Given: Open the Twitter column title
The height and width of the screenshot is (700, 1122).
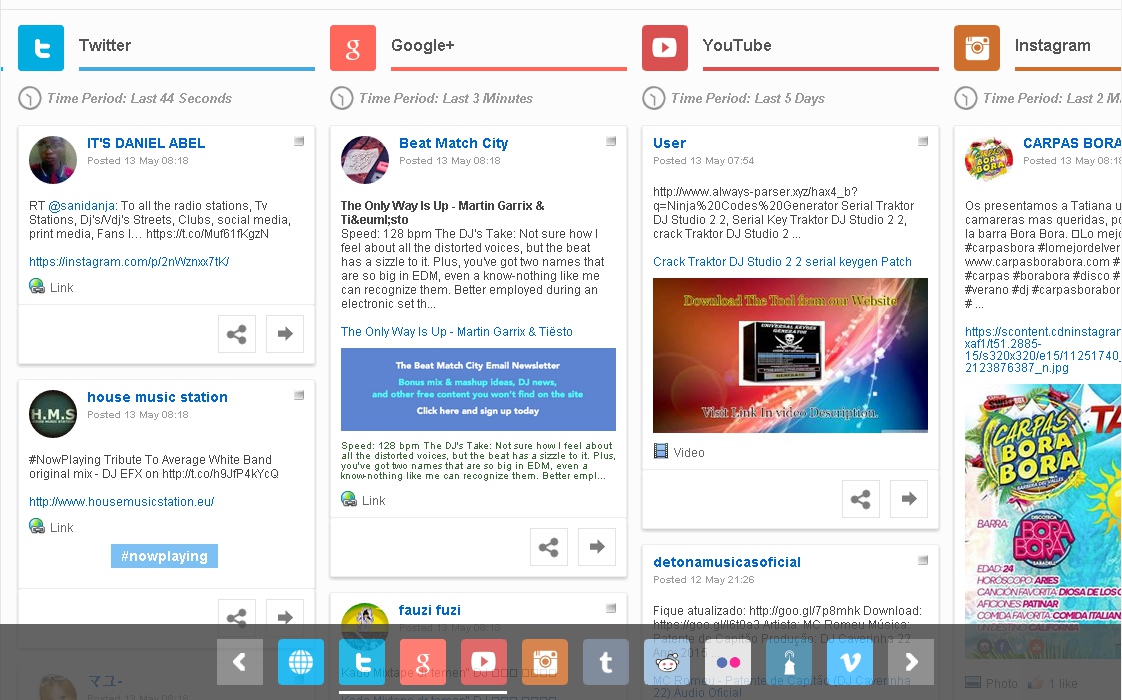Looking at the screenshot, I should (105, 46).
